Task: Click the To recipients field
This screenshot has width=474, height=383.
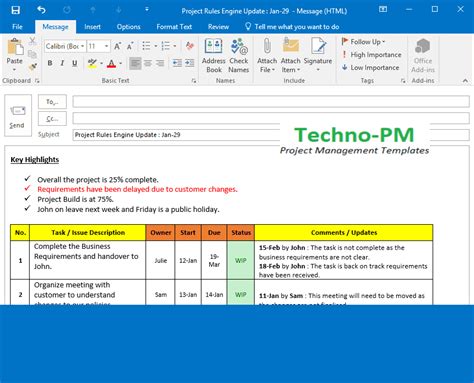Action: (x=271, y=102)
